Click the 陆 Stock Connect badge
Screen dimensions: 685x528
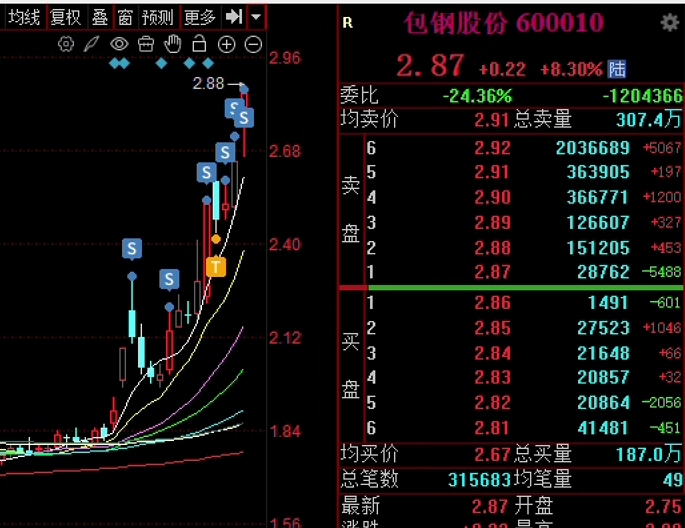click(616, 69)
